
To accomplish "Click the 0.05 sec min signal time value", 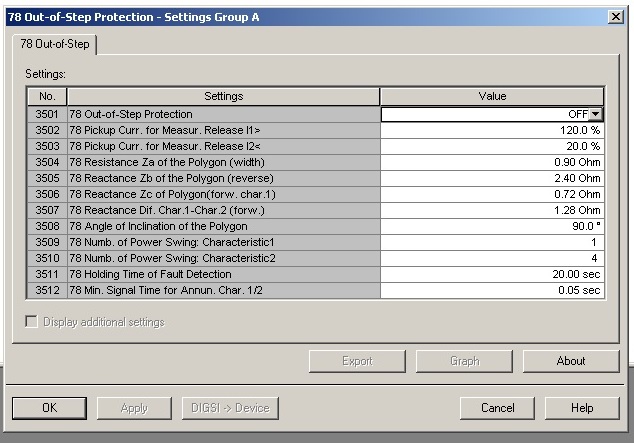I will pos(492,290).
